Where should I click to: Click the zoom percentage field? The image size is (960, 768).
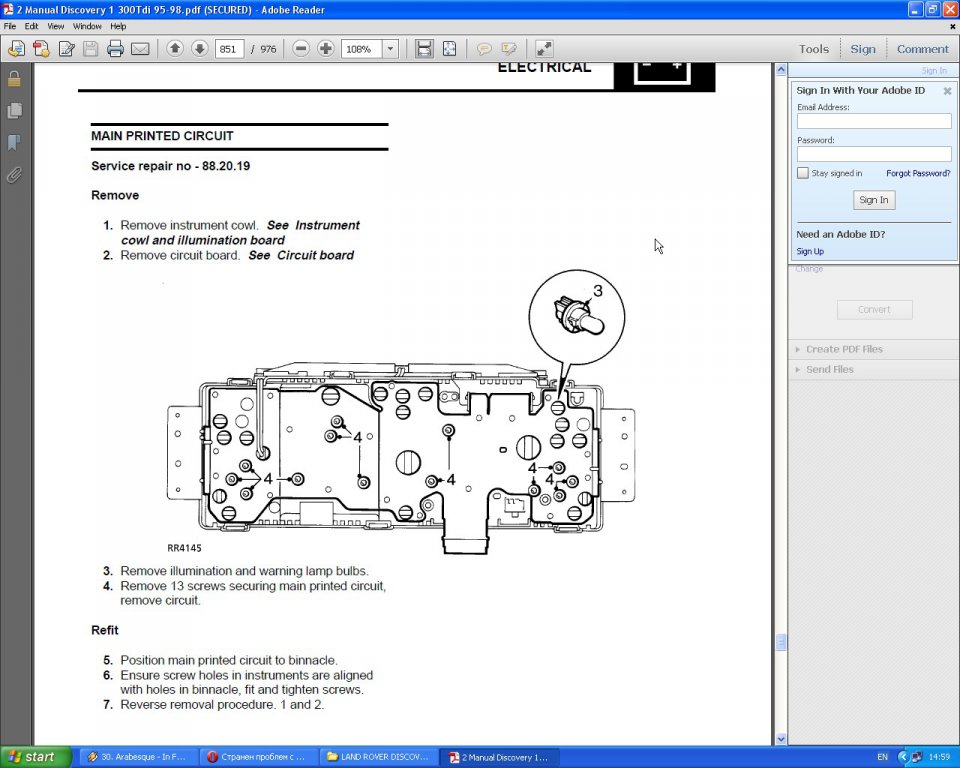[362, 49]
